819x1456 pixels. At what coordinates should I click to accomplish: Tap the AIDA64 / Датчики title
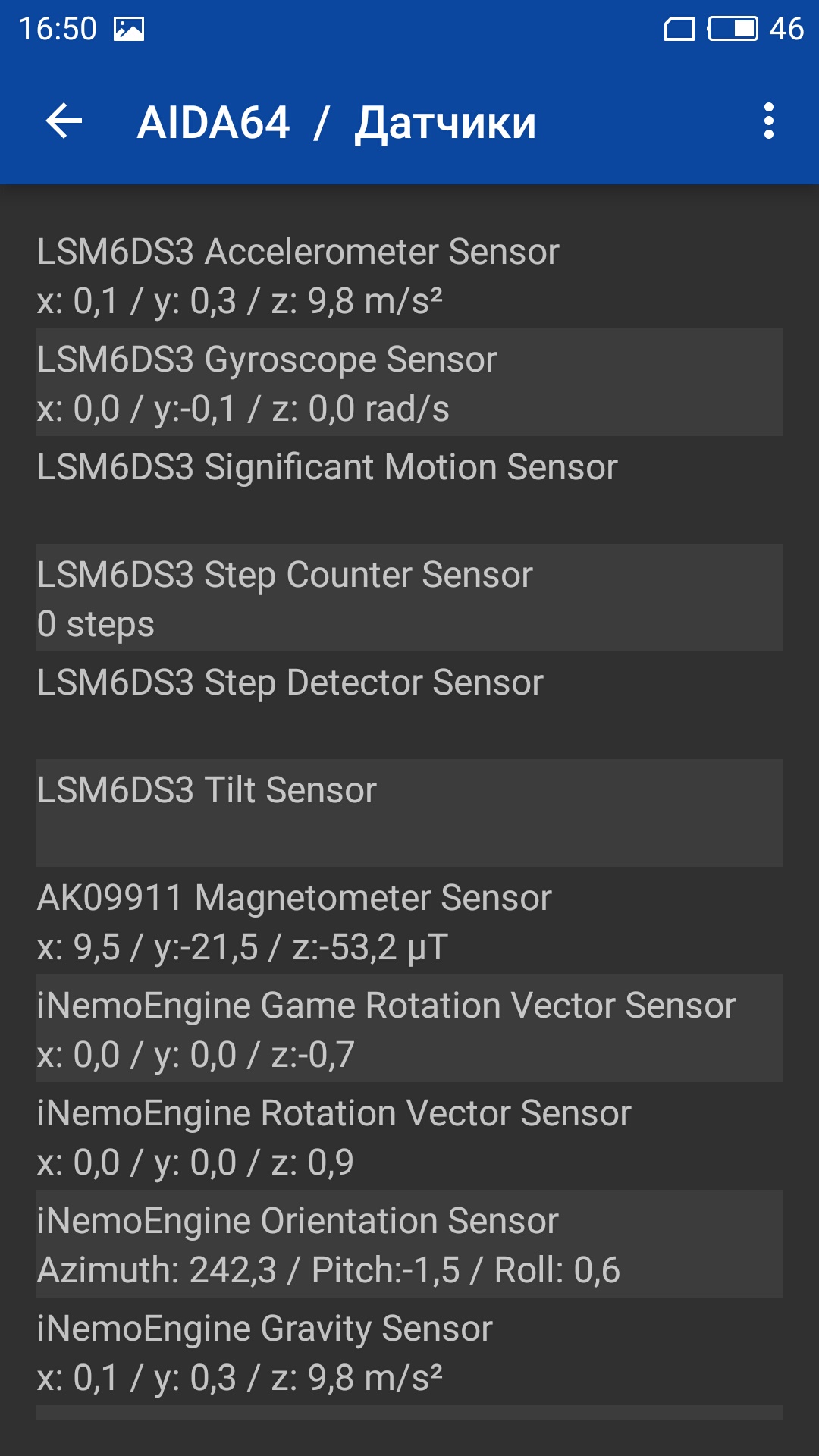pyautogui.click(x=337, y=122)
